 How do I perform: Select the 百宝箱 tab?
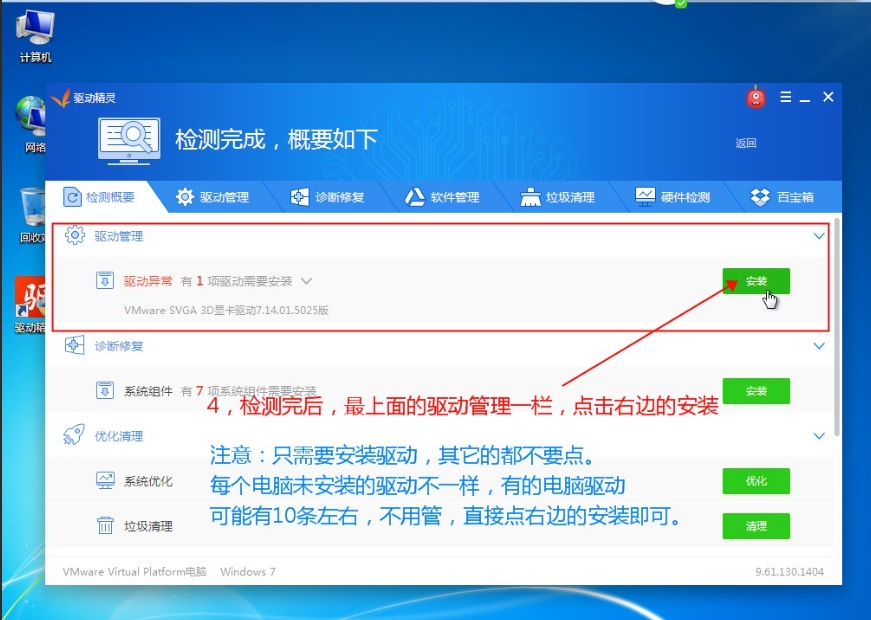pos(783,197)
